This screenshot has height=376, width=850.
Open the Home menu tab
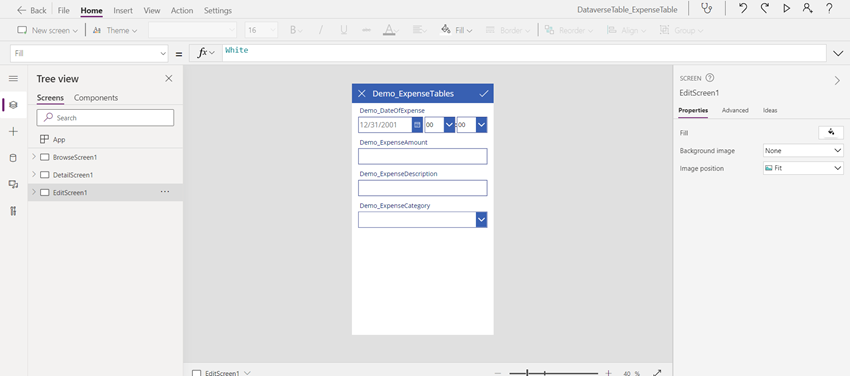click(x=92, y=10)
